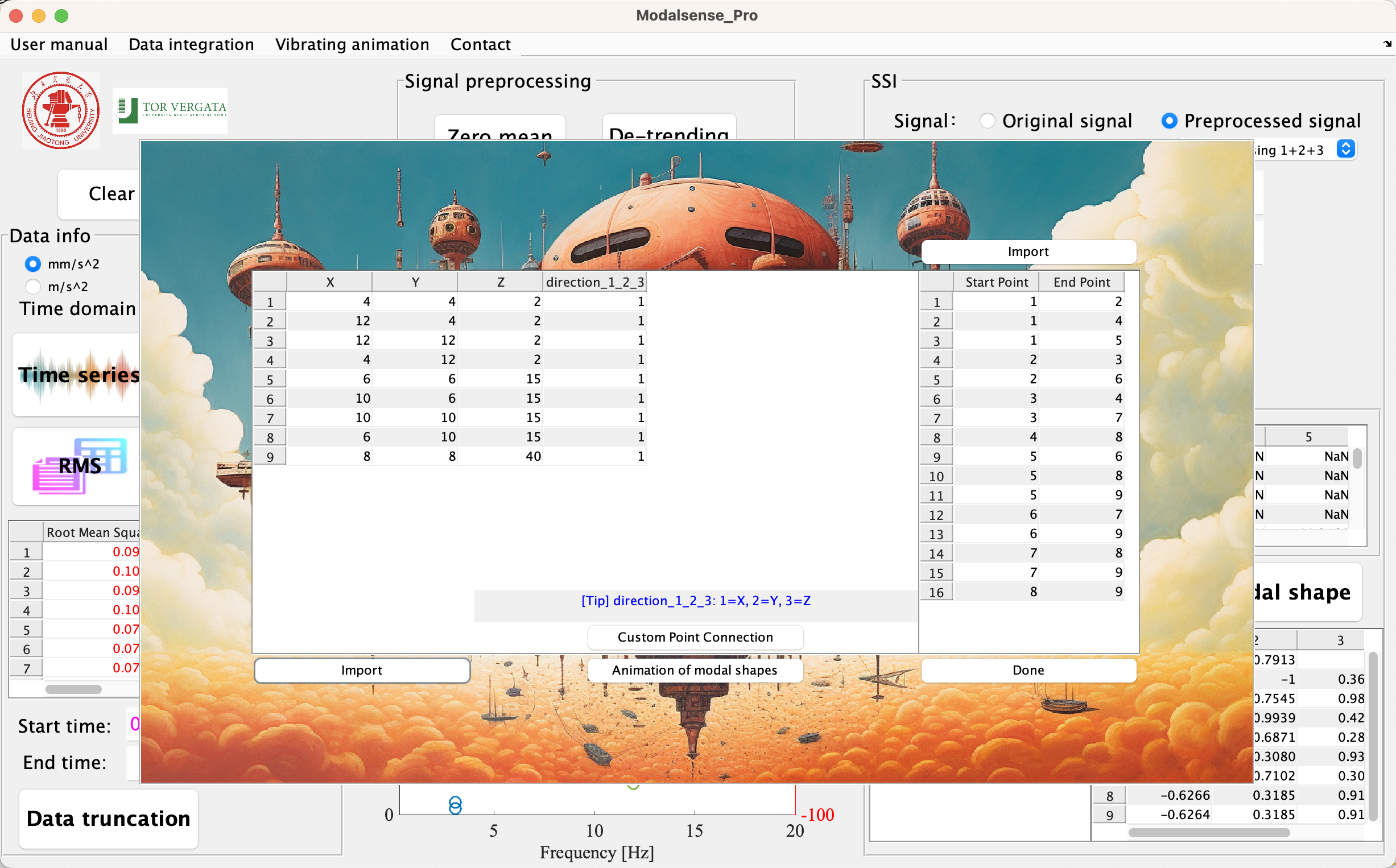
Task: Click the direction tip text label
Action: [x=696, y=601]
